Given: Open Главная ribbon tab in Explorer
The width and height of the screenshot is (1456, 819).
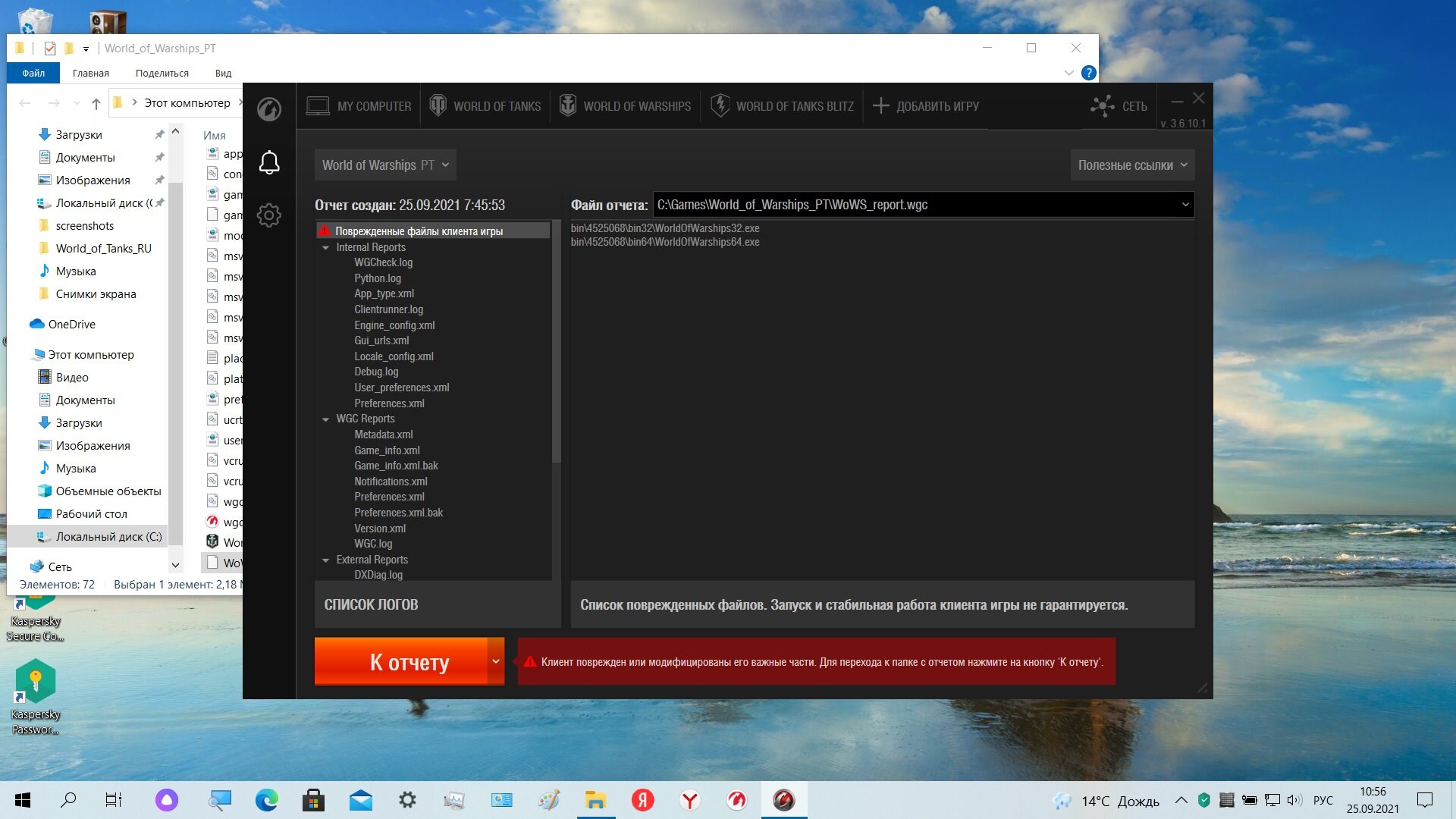Looking at the screenshot, I should point(91,74).
